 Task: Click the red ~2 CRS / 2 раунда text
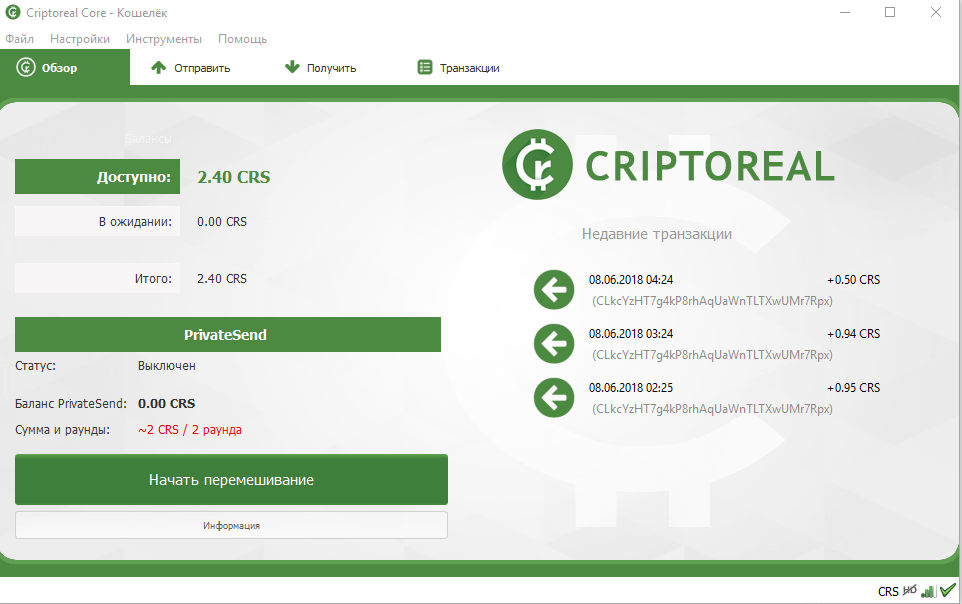tap(190, 430)
